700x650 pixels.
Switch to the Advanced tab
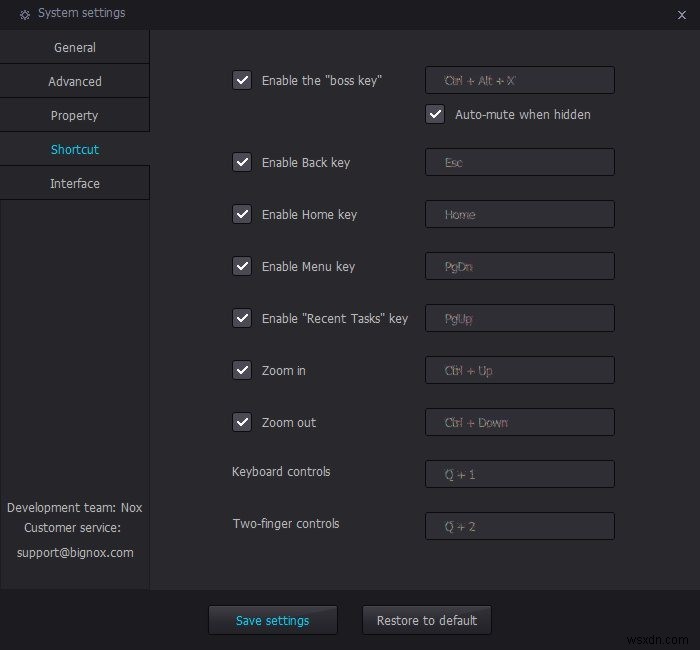[75, 81]
